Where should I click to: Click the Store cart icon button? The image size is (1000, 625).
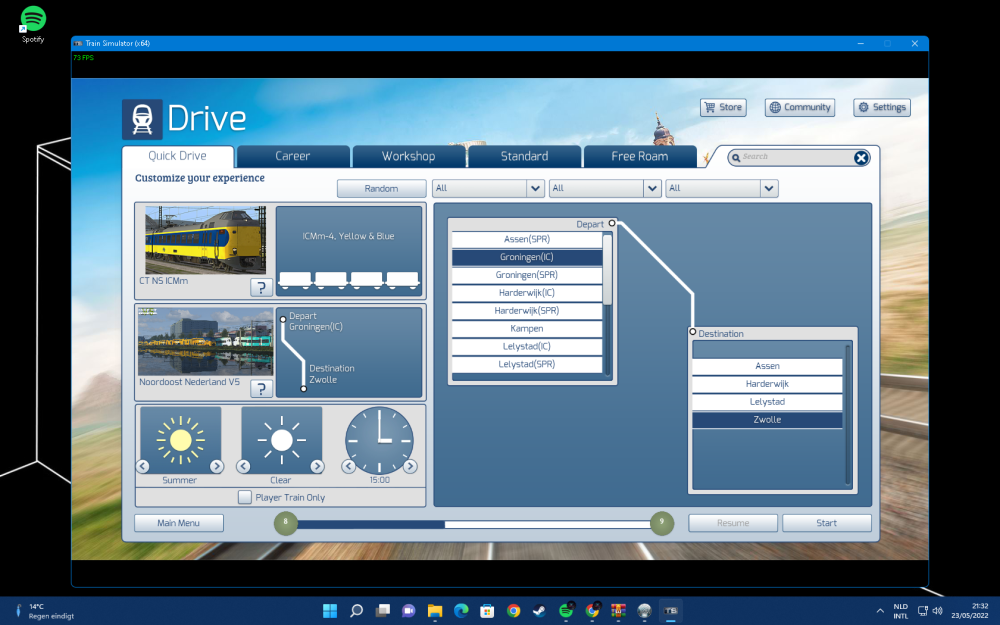coord(722,107)
